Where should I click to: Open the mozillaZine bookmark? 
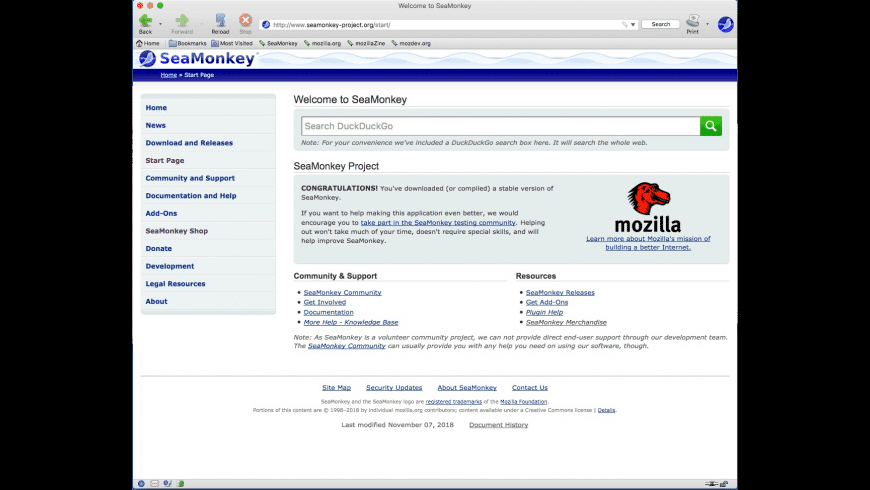coord(366,43)
